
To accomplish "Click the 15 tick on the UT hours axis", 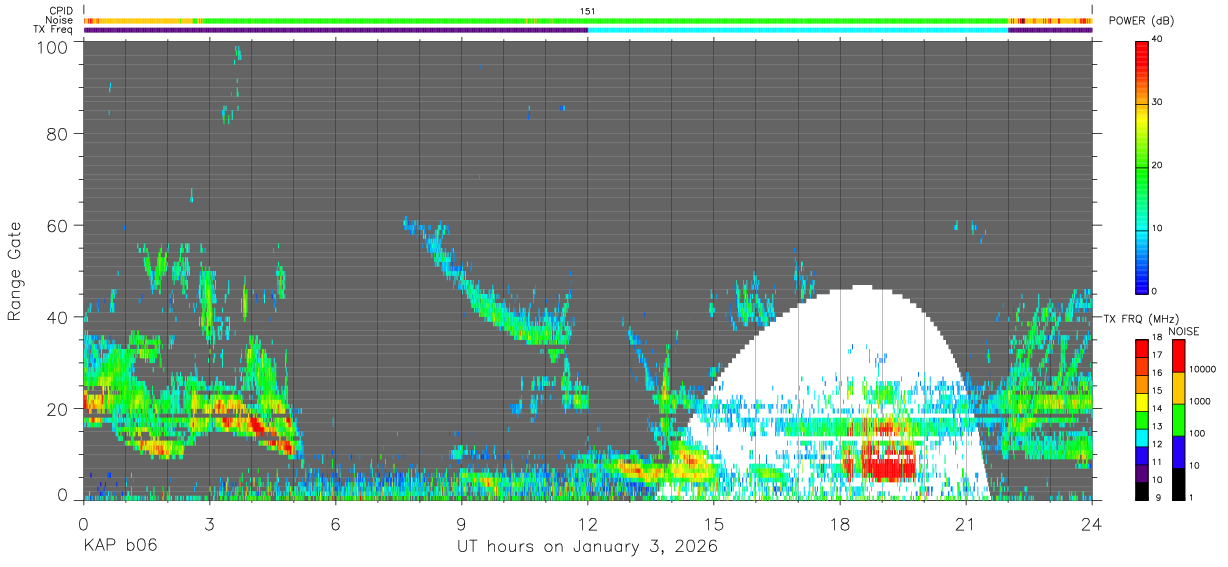I will pos(714,523).
